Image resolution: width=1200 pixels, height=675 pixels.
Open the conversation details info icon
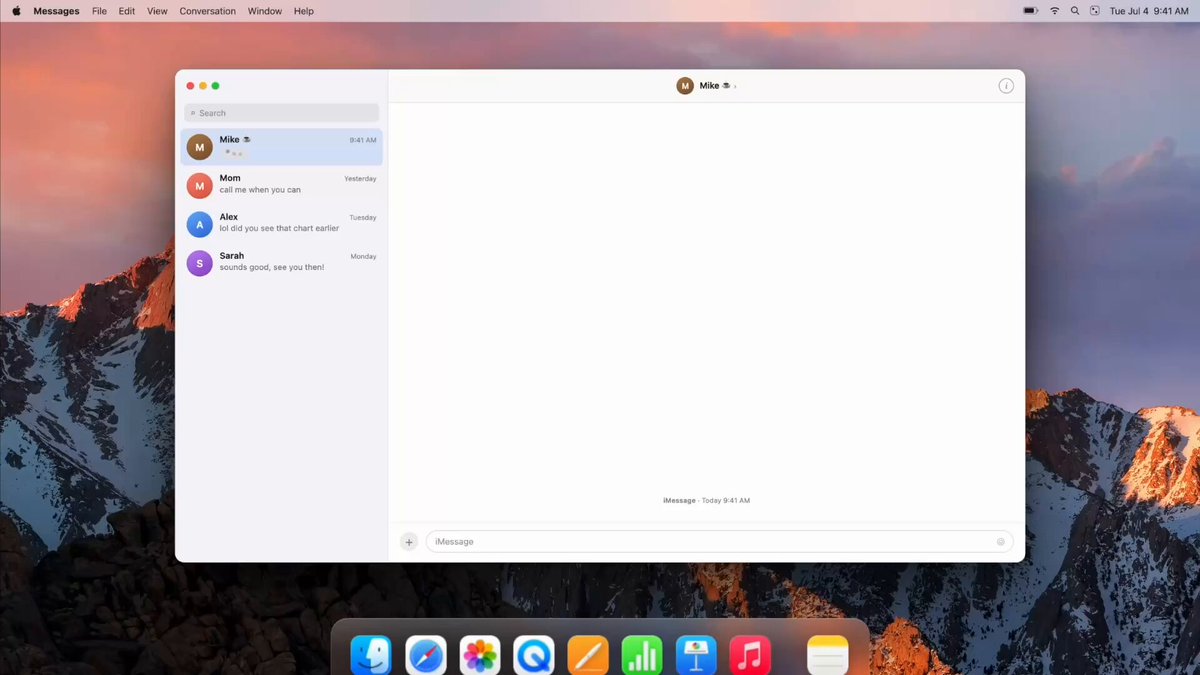pos(1006,86)
